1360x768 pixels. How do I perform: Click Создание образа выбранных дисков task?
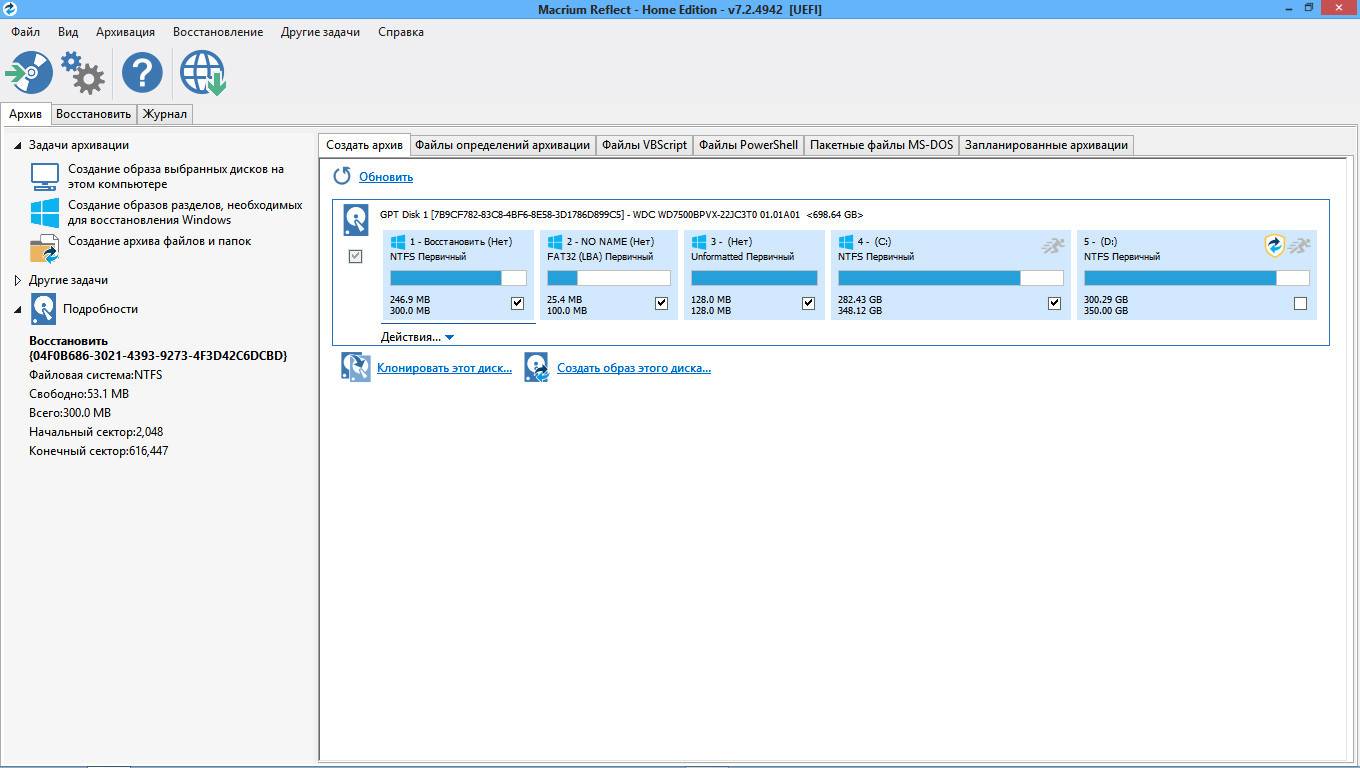click(176, 177)
